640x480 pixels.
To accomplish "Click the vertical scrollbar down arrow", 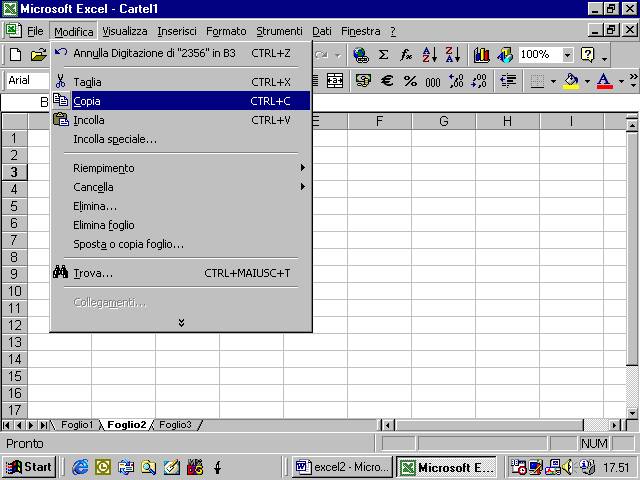I will click(632, 413).
